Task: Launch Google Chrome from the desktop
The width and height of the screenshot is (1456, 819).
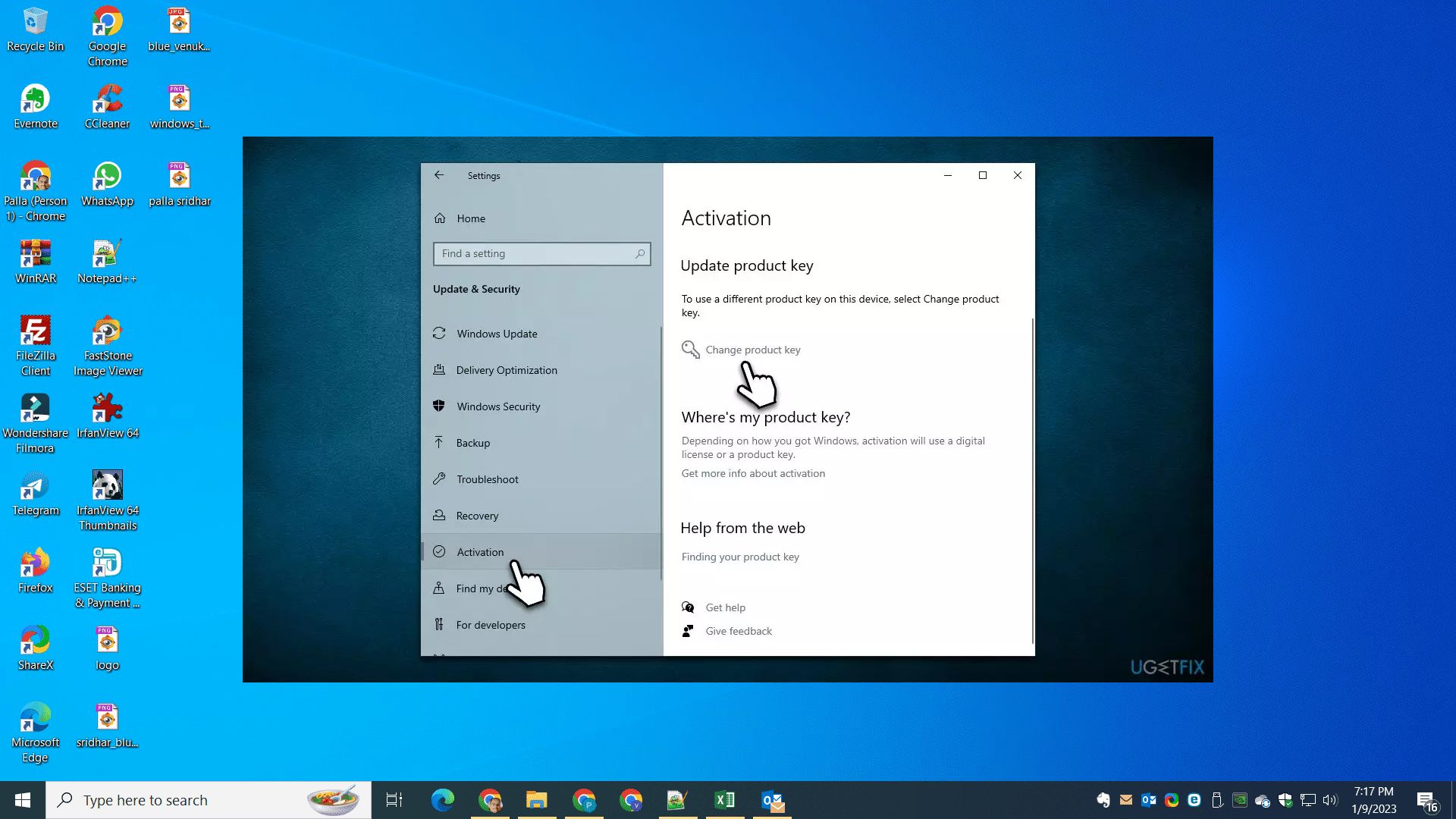Action: coord(107,36)
